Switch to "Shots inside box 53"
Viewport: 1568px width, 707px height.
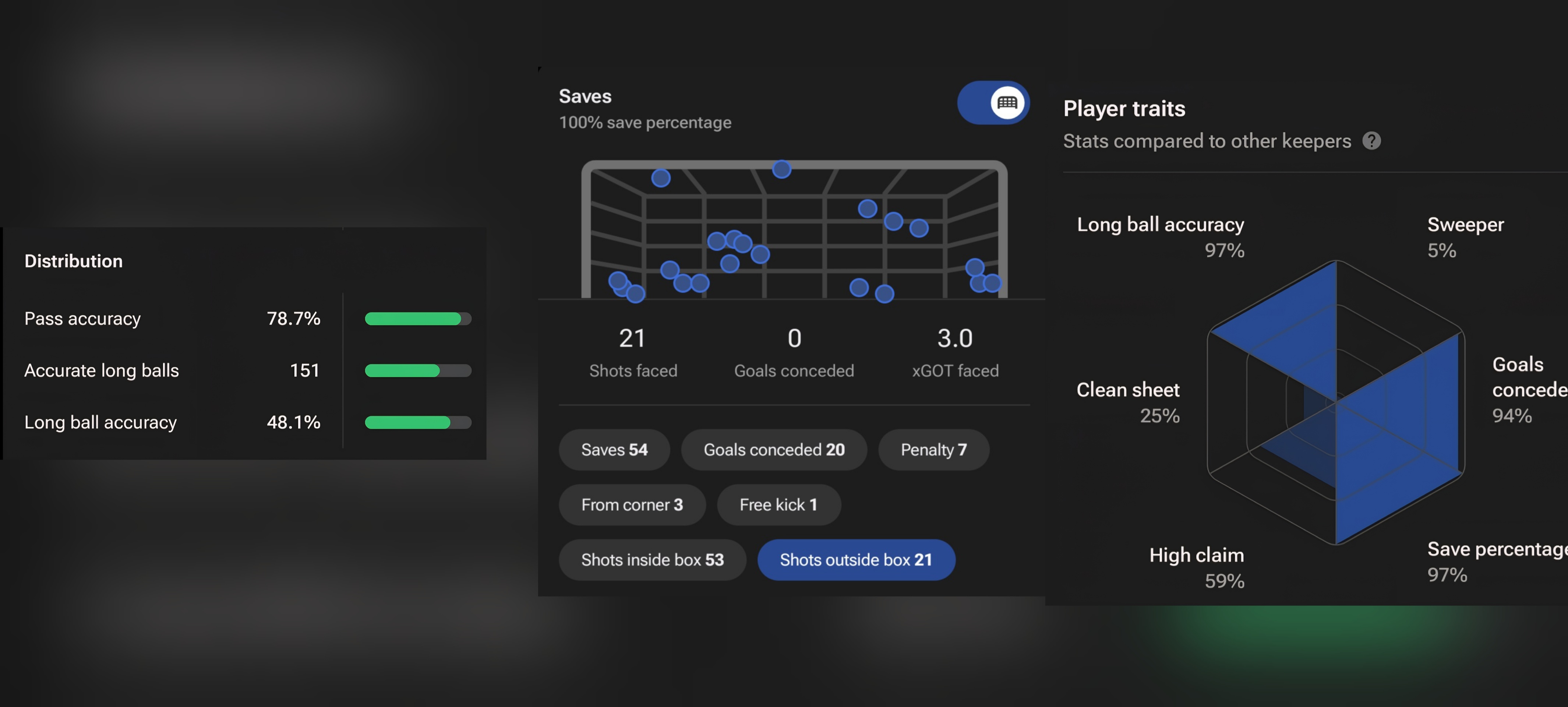point(652,560)
